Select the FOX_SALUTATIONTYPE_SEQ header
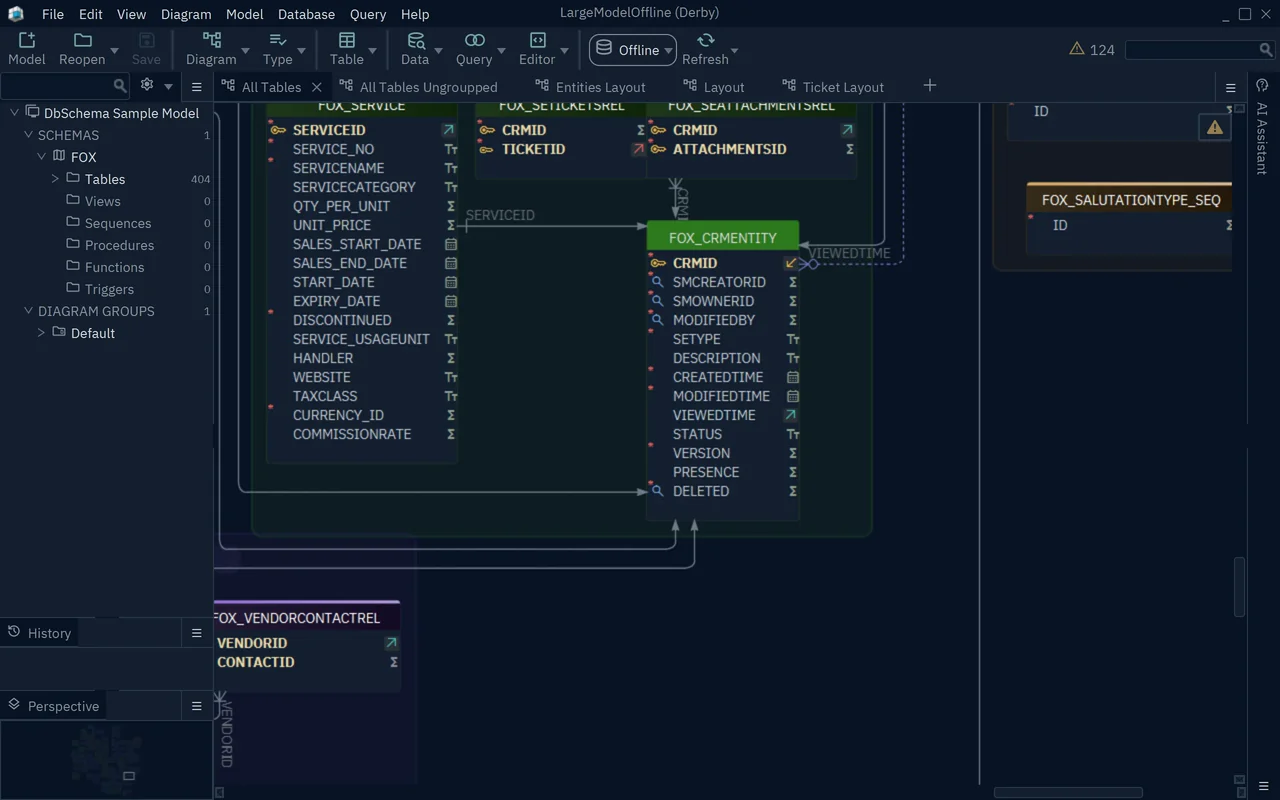 (1131, 200)
